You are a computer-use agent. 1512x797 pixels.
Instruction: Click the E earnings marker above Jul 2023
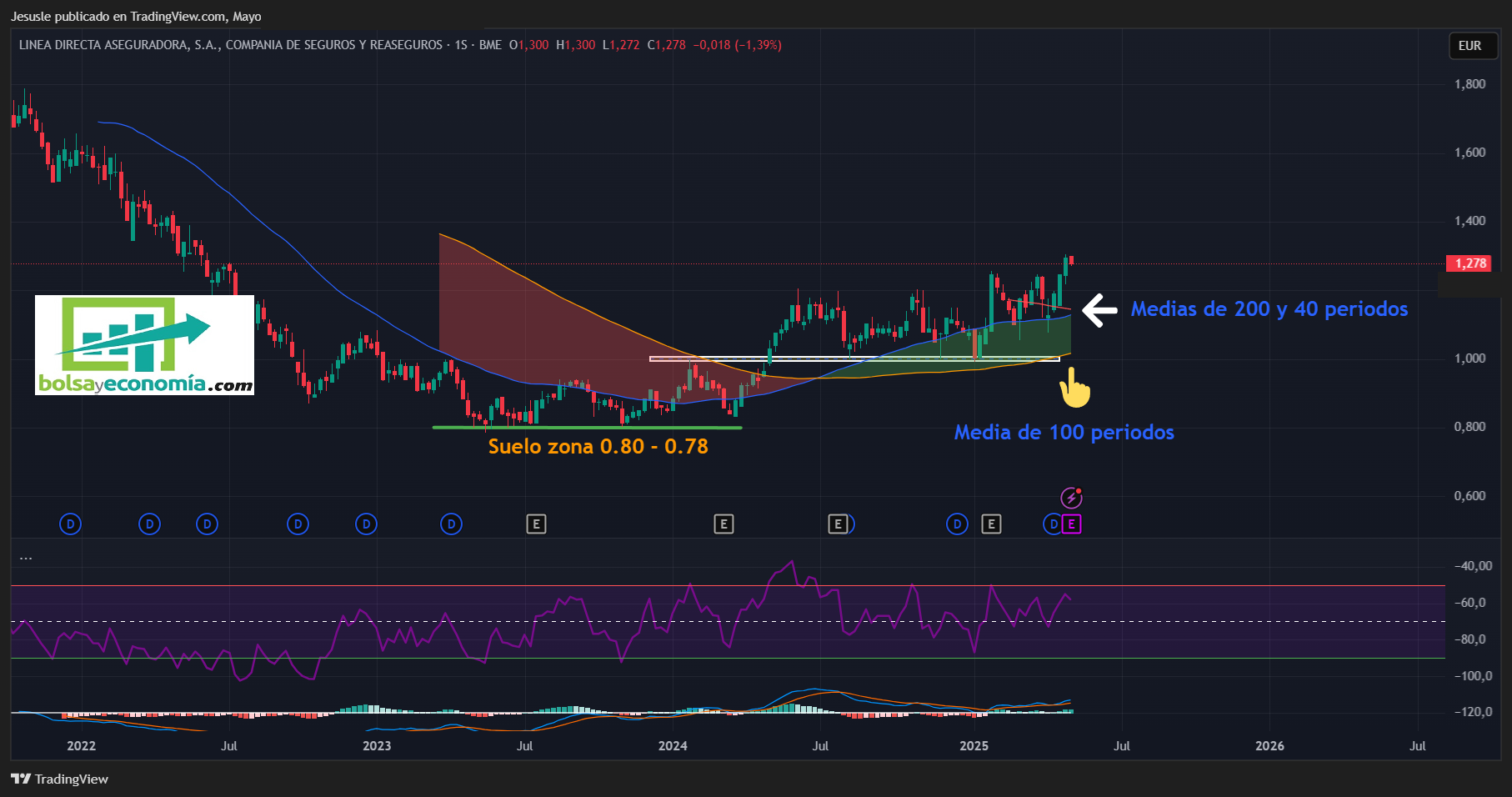[536, 524]
